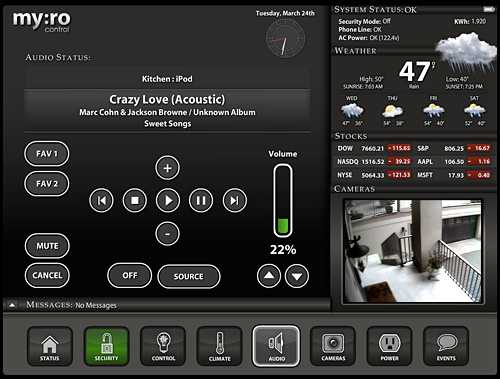Open the Source selector
Image resolution: width=500 pixels, height=379 pixels.
[189, 276]
